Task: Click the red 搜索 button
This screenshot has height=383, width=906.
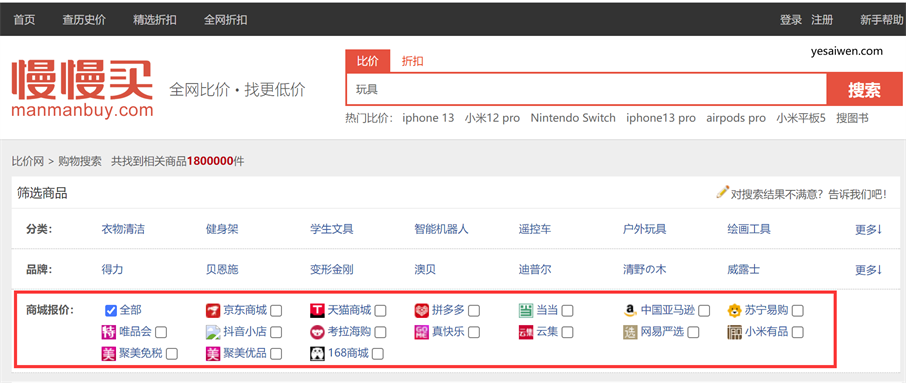Action: pyautogui.click(x=864, y=90)
